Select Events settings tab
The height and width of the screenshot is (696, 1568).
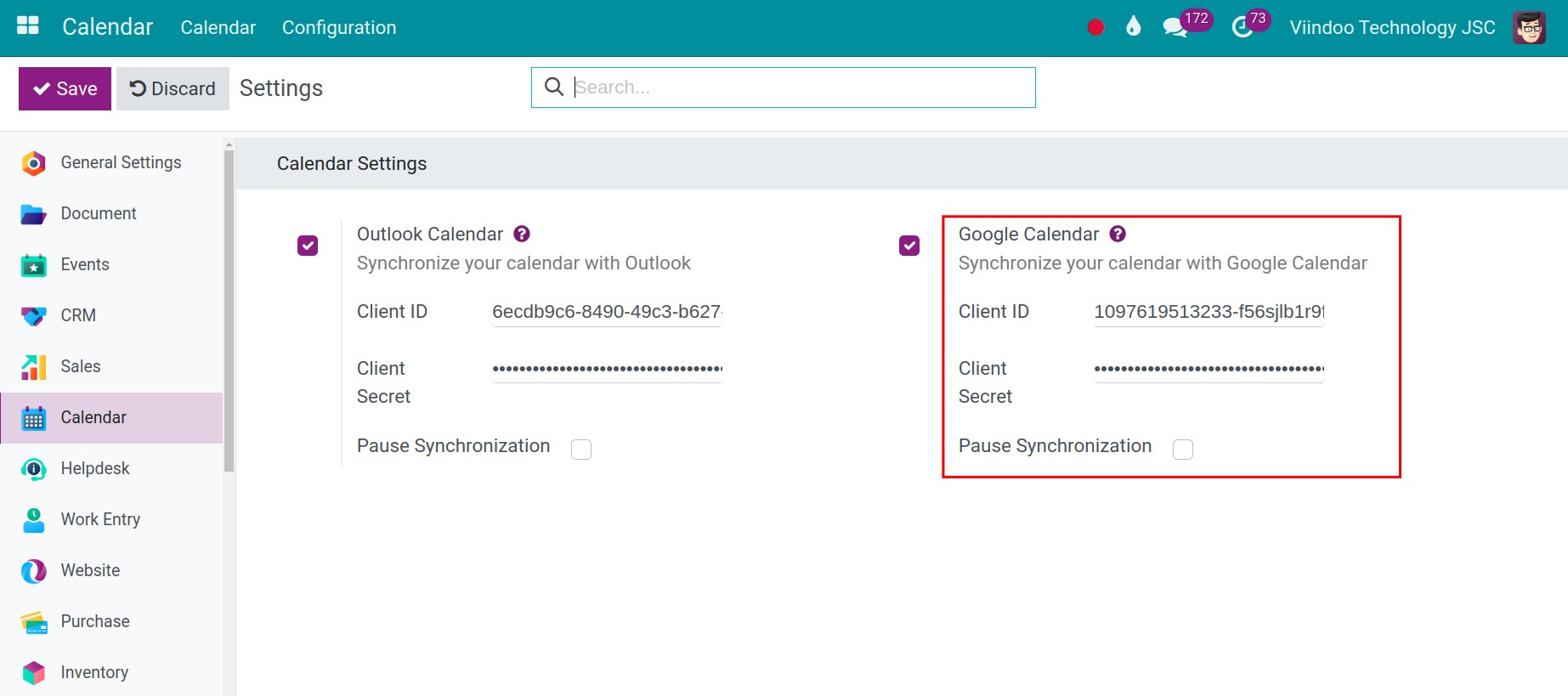pyautogui.click(x=111, y=264)
